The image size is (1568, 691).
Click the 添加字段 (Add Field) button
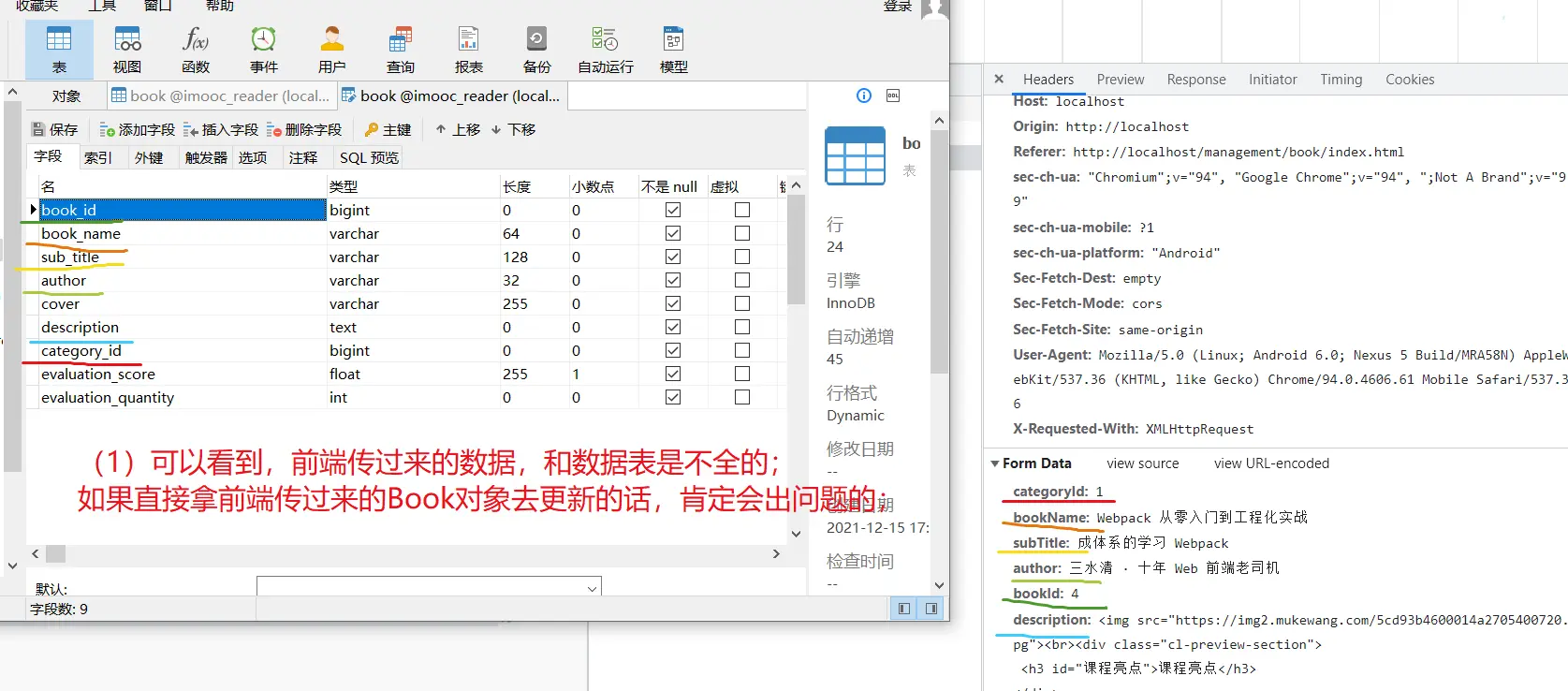coord(137,129)
